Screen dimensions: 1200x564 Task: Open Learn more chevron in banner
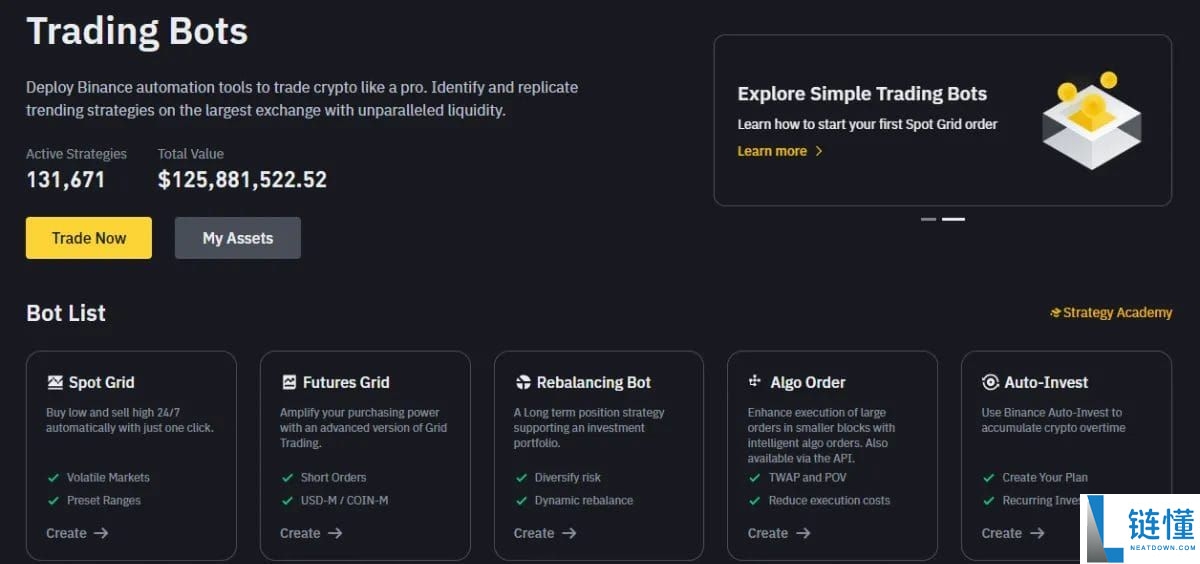tap(819, 151)
